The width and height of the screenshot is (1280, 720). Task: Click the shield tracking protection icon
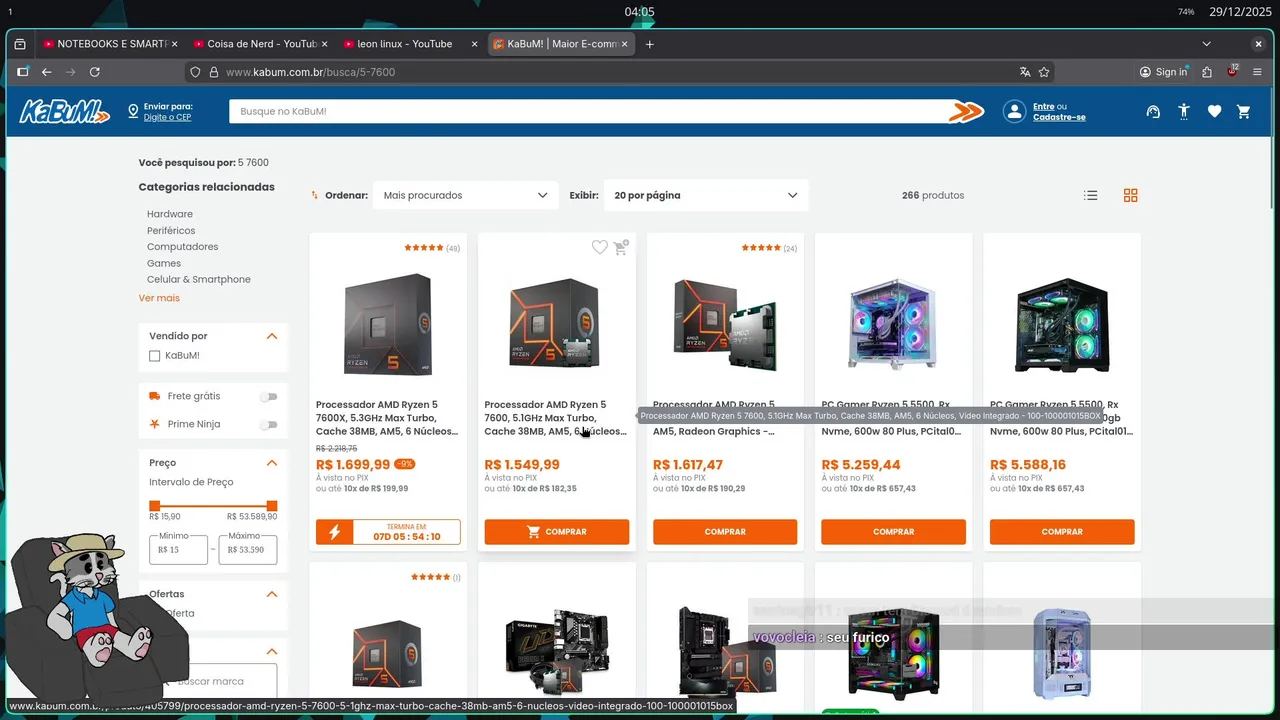(196, 72)
